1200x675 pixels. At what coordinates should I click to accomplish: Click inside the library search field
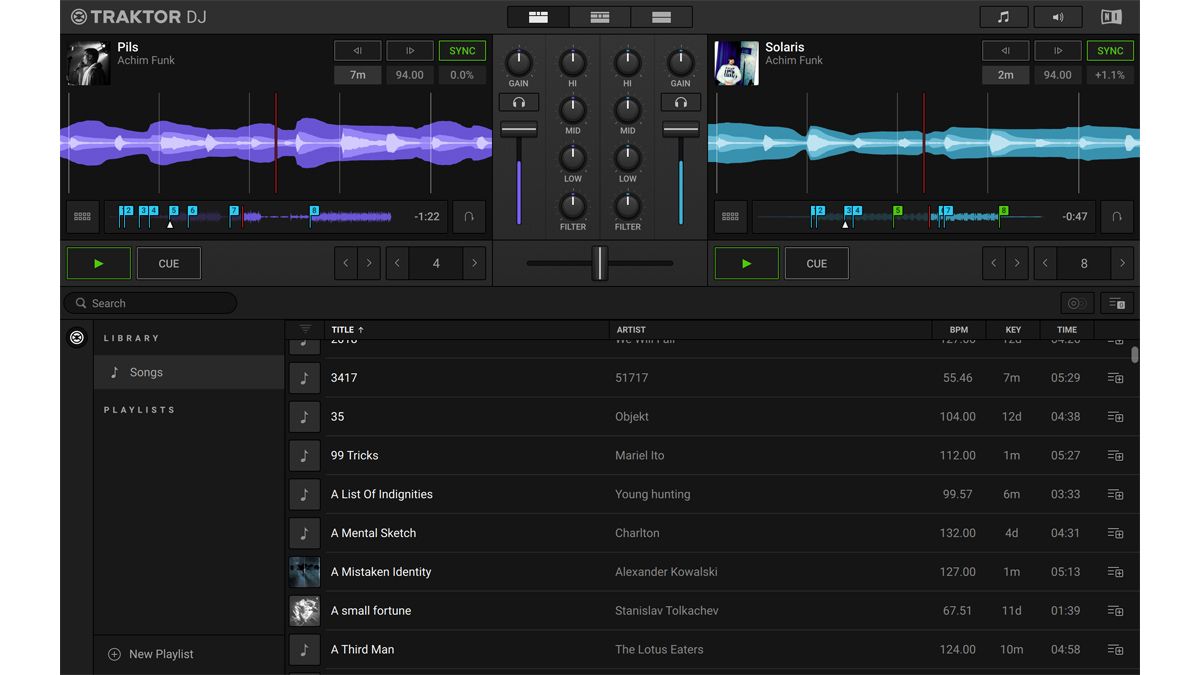pos(150,302)
